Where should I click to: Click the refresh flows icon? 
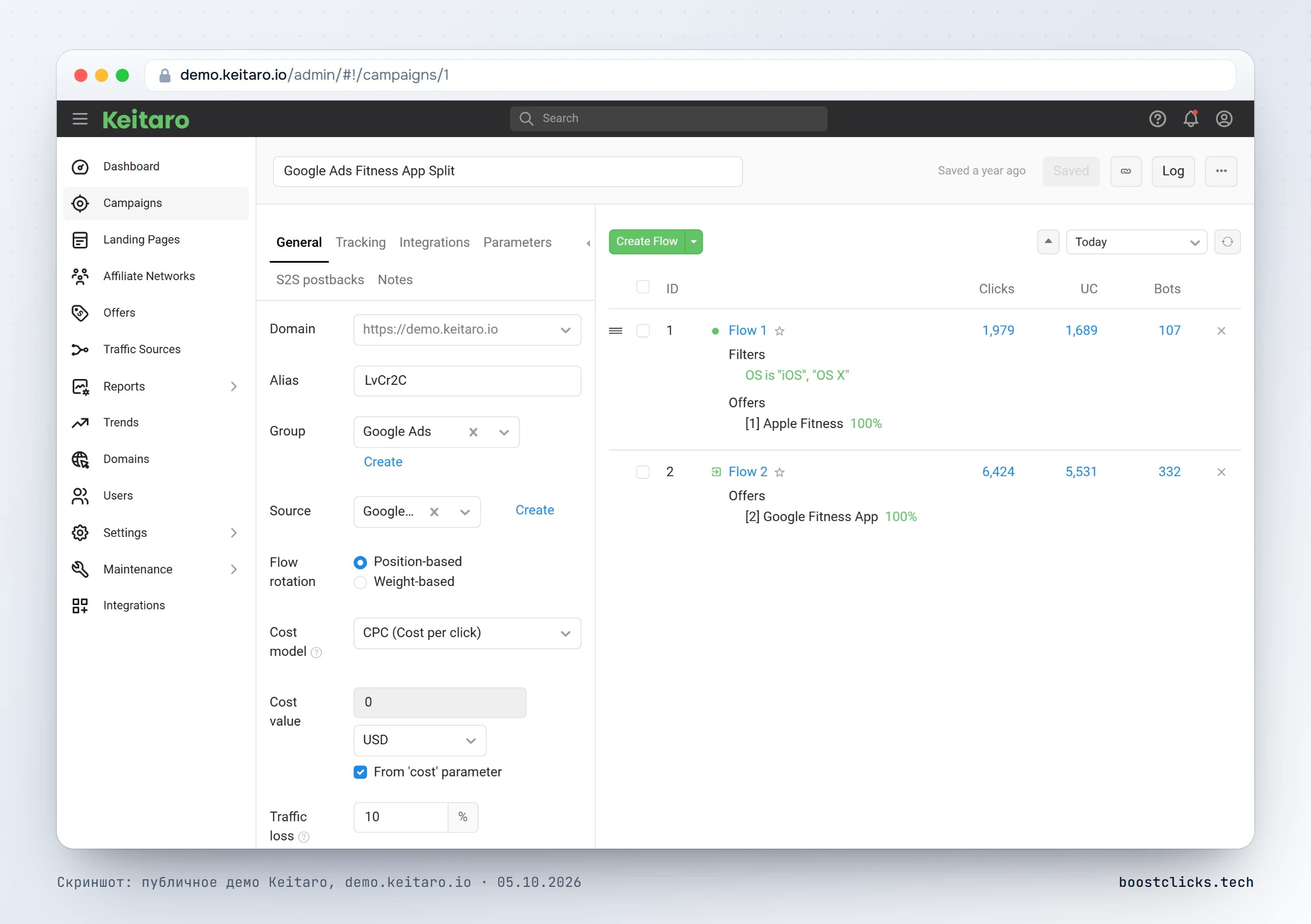(x=1227, y=242)
